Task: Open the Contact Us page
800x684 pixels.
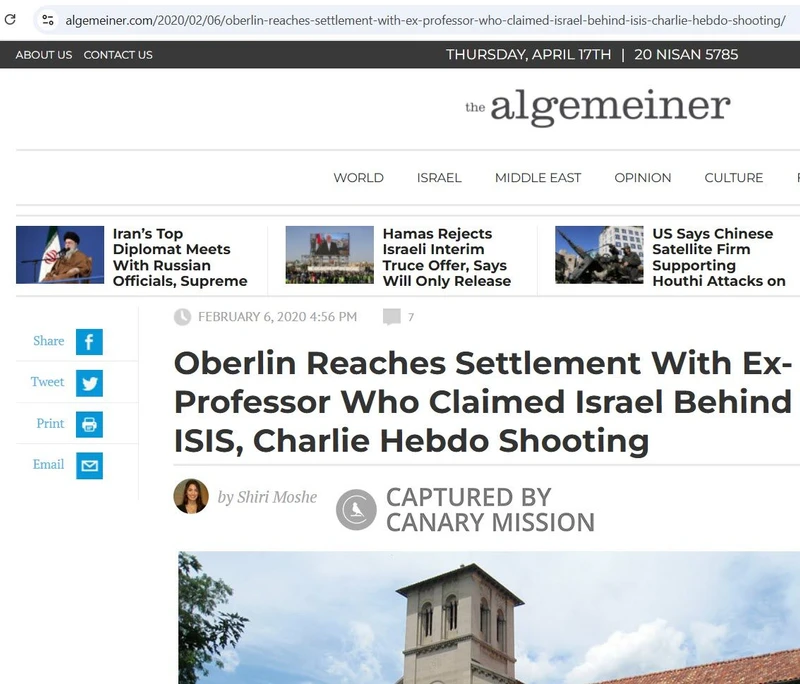Action: point(118,55)
